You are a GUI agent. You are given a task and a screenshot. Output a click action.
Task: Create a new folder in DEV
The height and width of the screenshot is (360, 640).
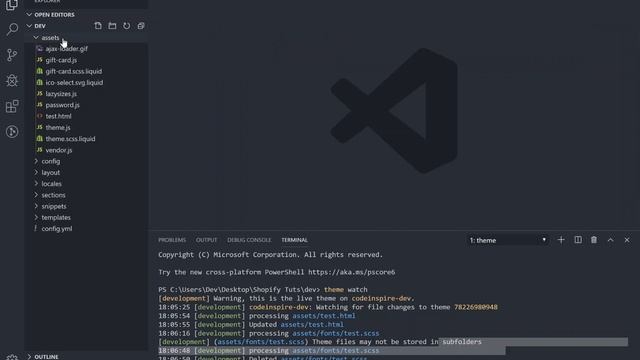[112, 26]
